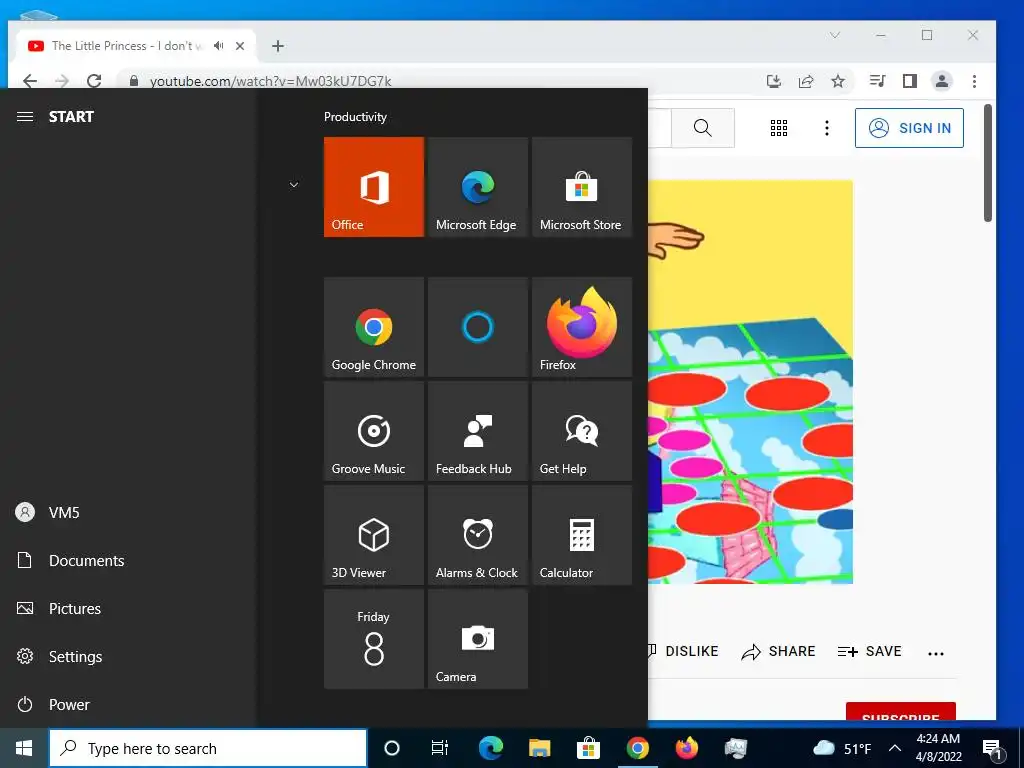Mute the tab audio speaker icon

(219, 46)
